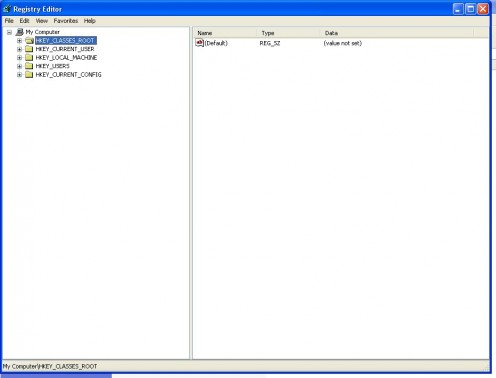
Task: Click the status bar path My Computer\HKEY_CLASSES_ROOT
Action: [50, 366]
